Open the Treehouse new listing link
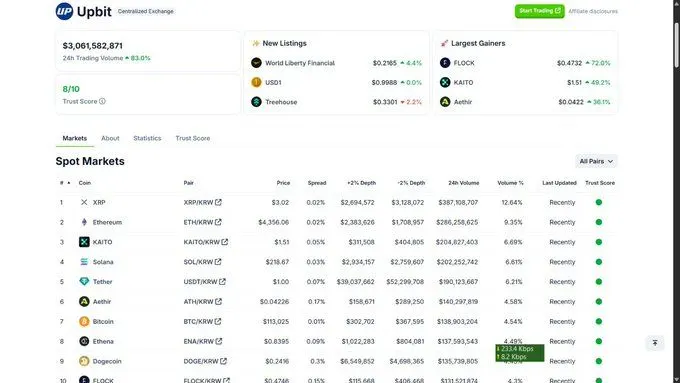 point(281,102)
